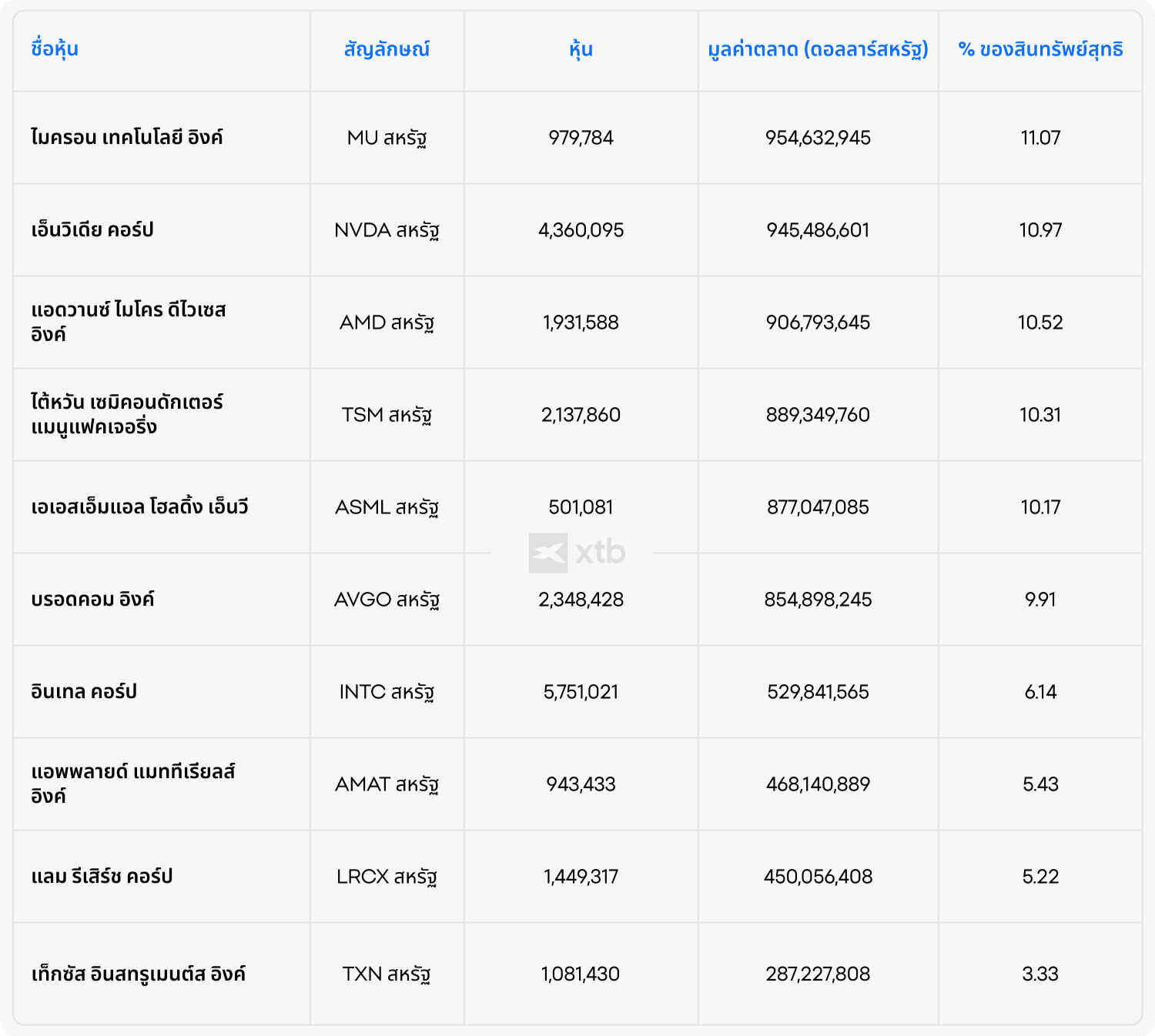Viewport: 1155px width, 1036px height.
Task: Click the symbol 'AVGO สหรัฐ'
Action: coord(387,600)
